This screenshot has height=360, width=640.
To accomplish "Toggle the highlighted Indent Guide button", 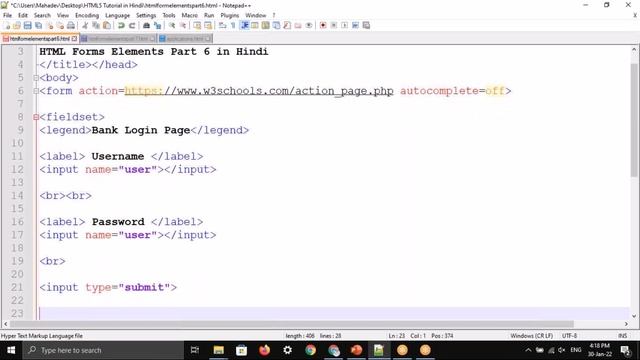I will [x=244, y=25].
